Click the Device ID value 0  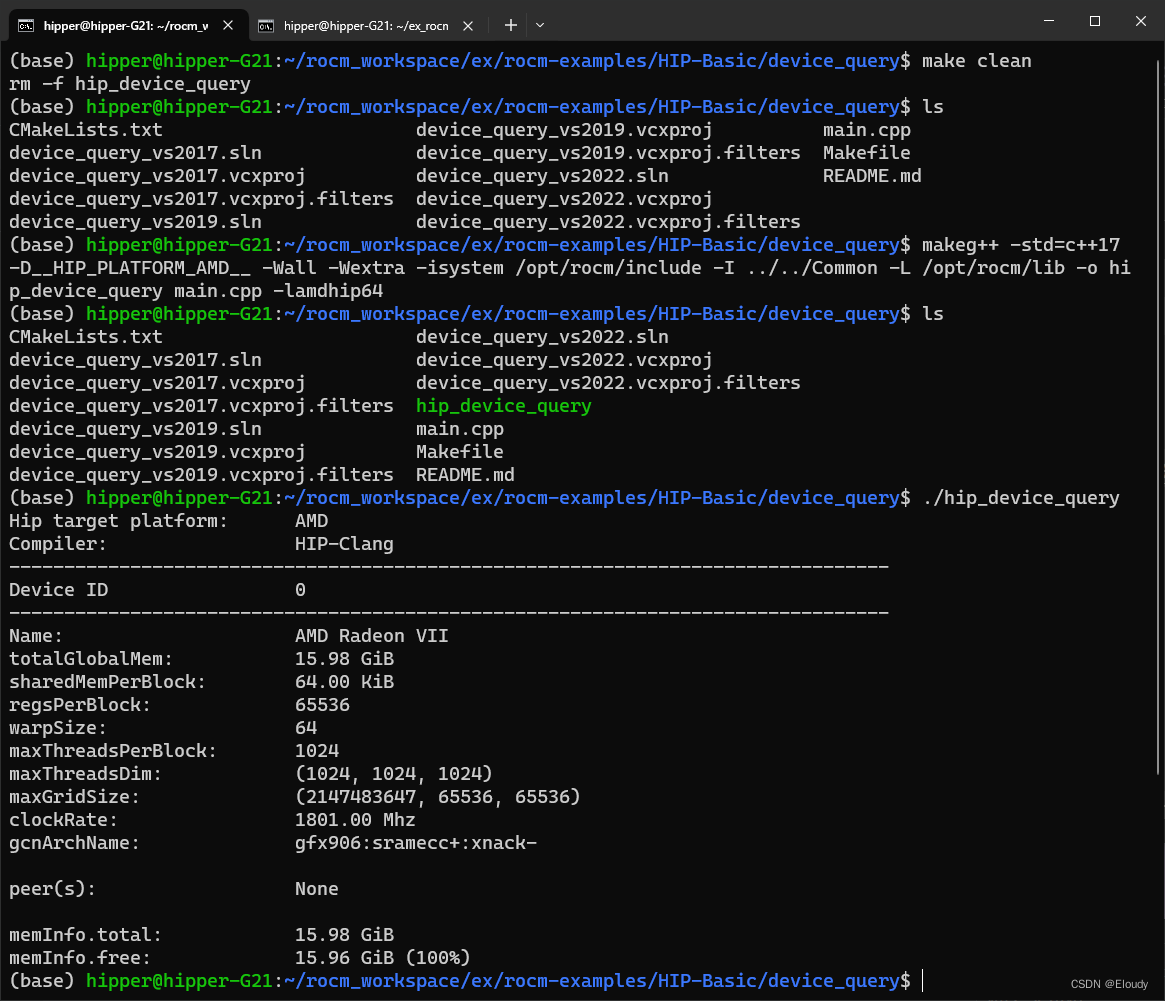click(x=300, y=590)
